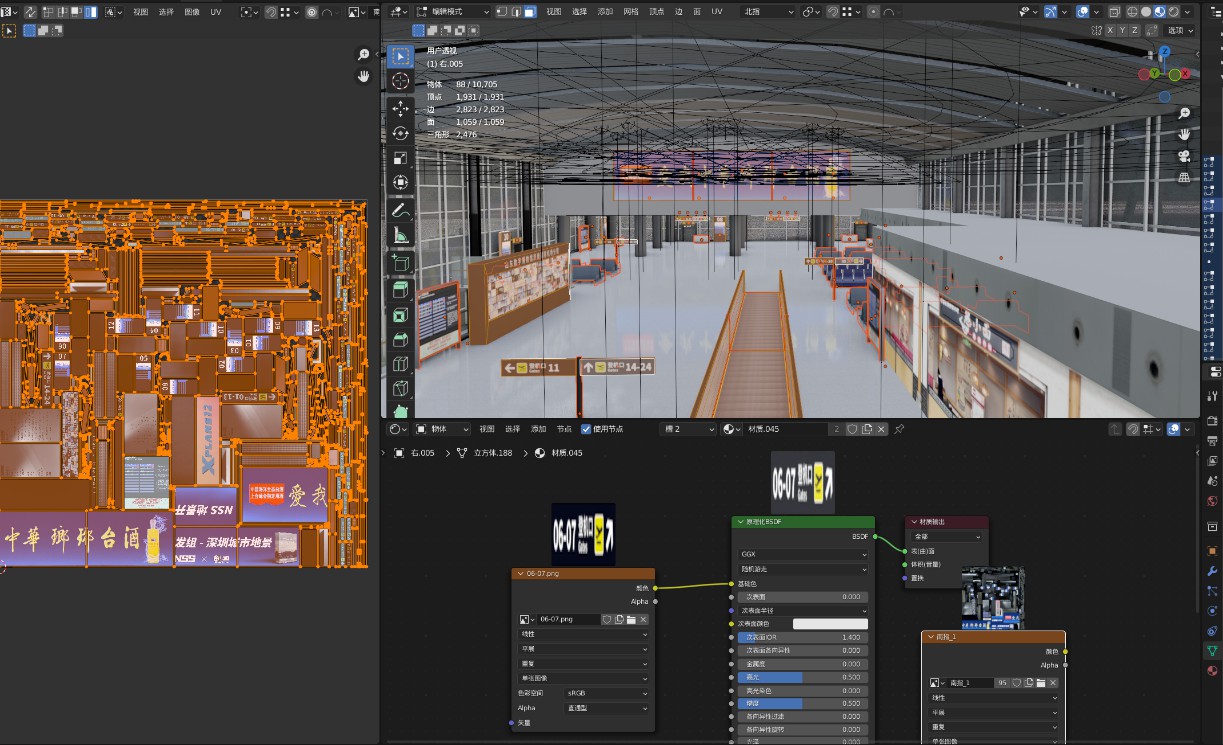The image size is (1223, 745).
Task: Open the 网格 menu in 3D viewport
Action: 631,12
